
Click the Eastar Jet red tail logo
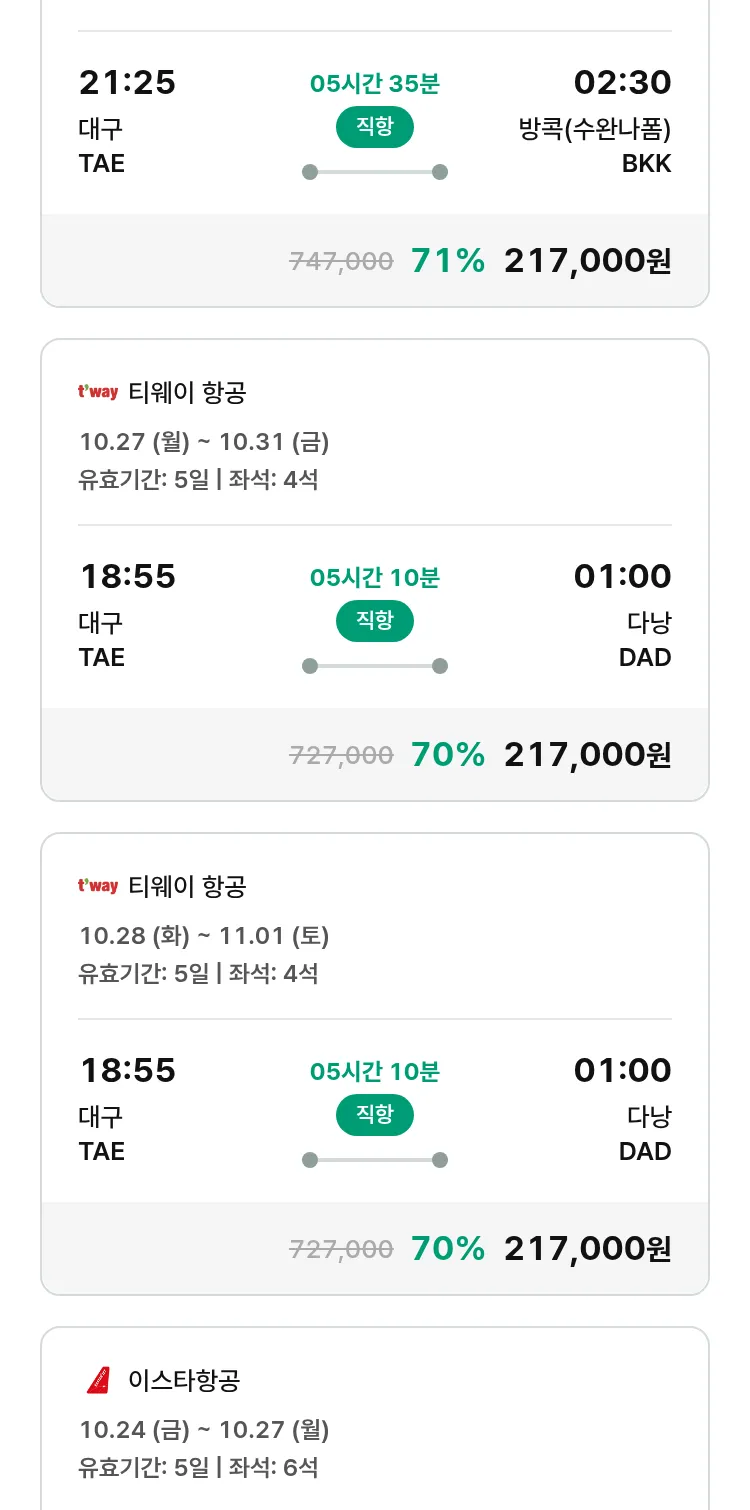pyautogui.click(x=98, y=1380)
